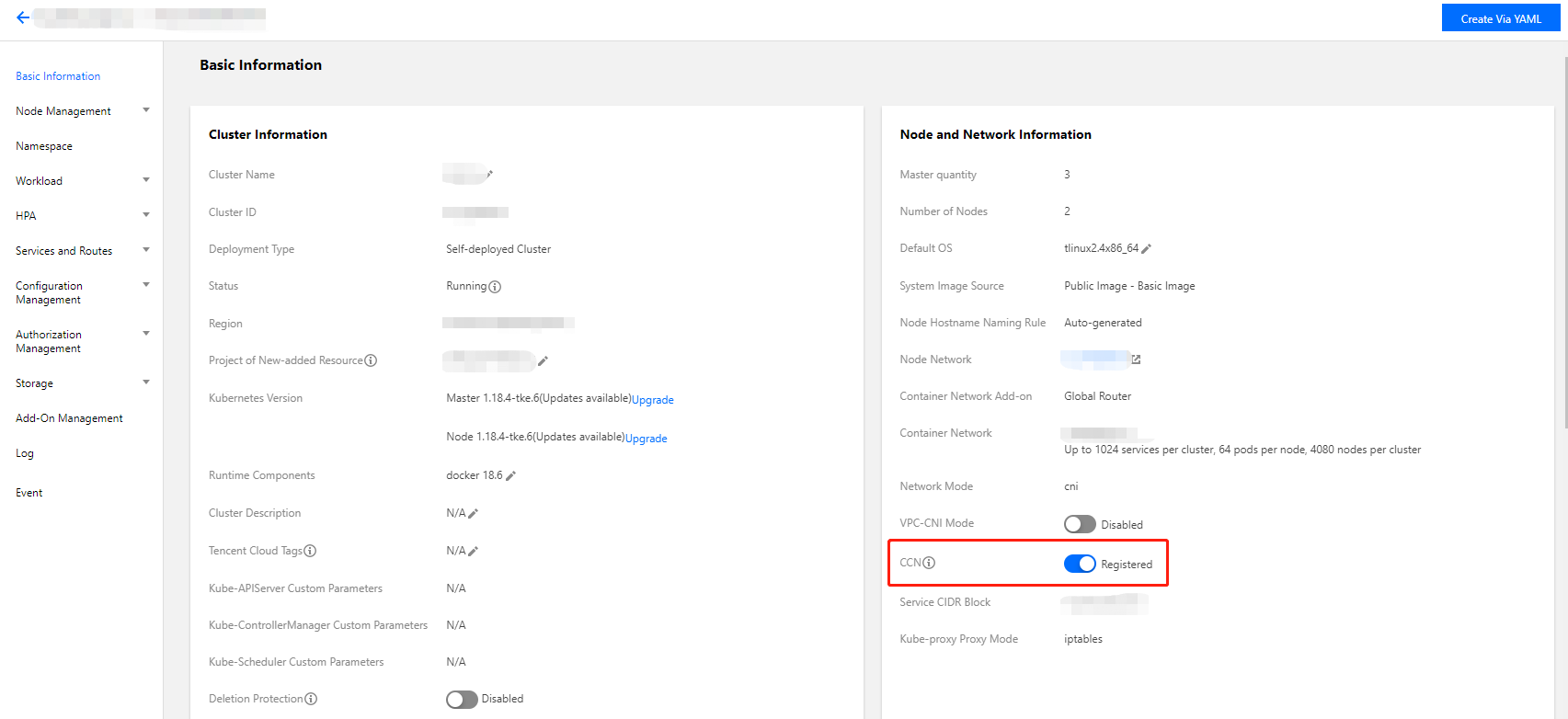Select Node Management in sidebar
Viewport: 1568px width, 719px height.
click(x=63, y=111)
